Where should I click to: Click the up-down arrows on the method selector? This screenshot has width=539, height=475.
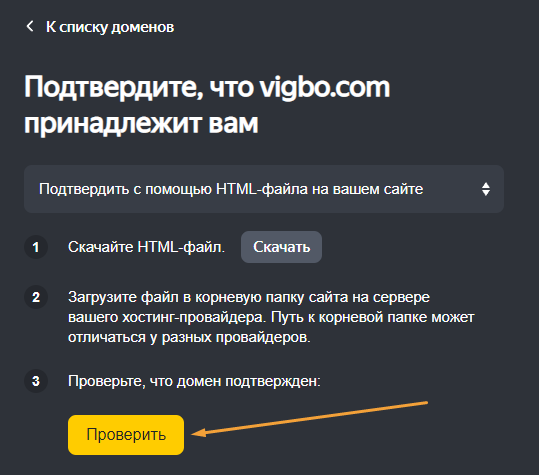[x=486, y=189]
